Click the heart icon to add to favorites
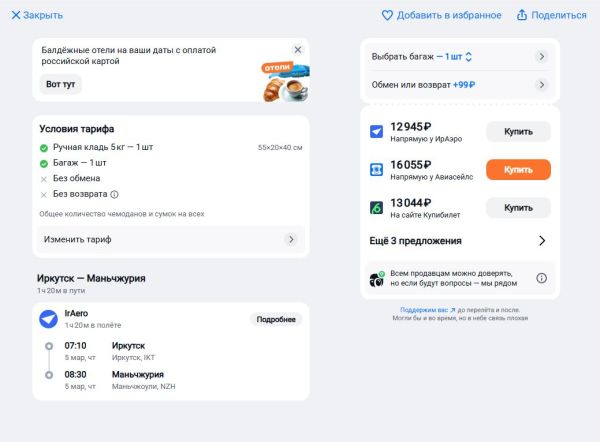This screenshot has width=600, height=442. tap(388, 15)
